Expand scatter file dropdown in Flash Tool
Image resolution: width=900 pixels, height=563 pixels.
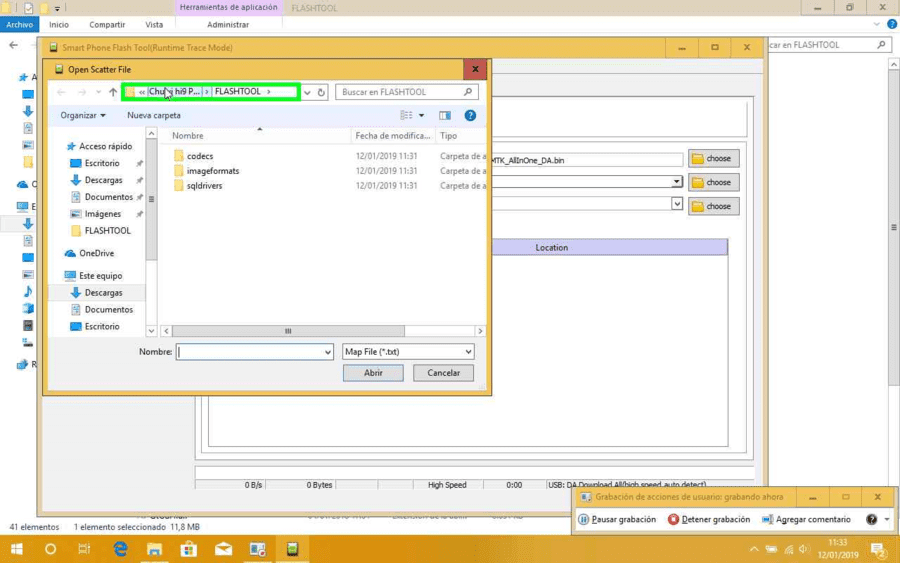point(677,182)
